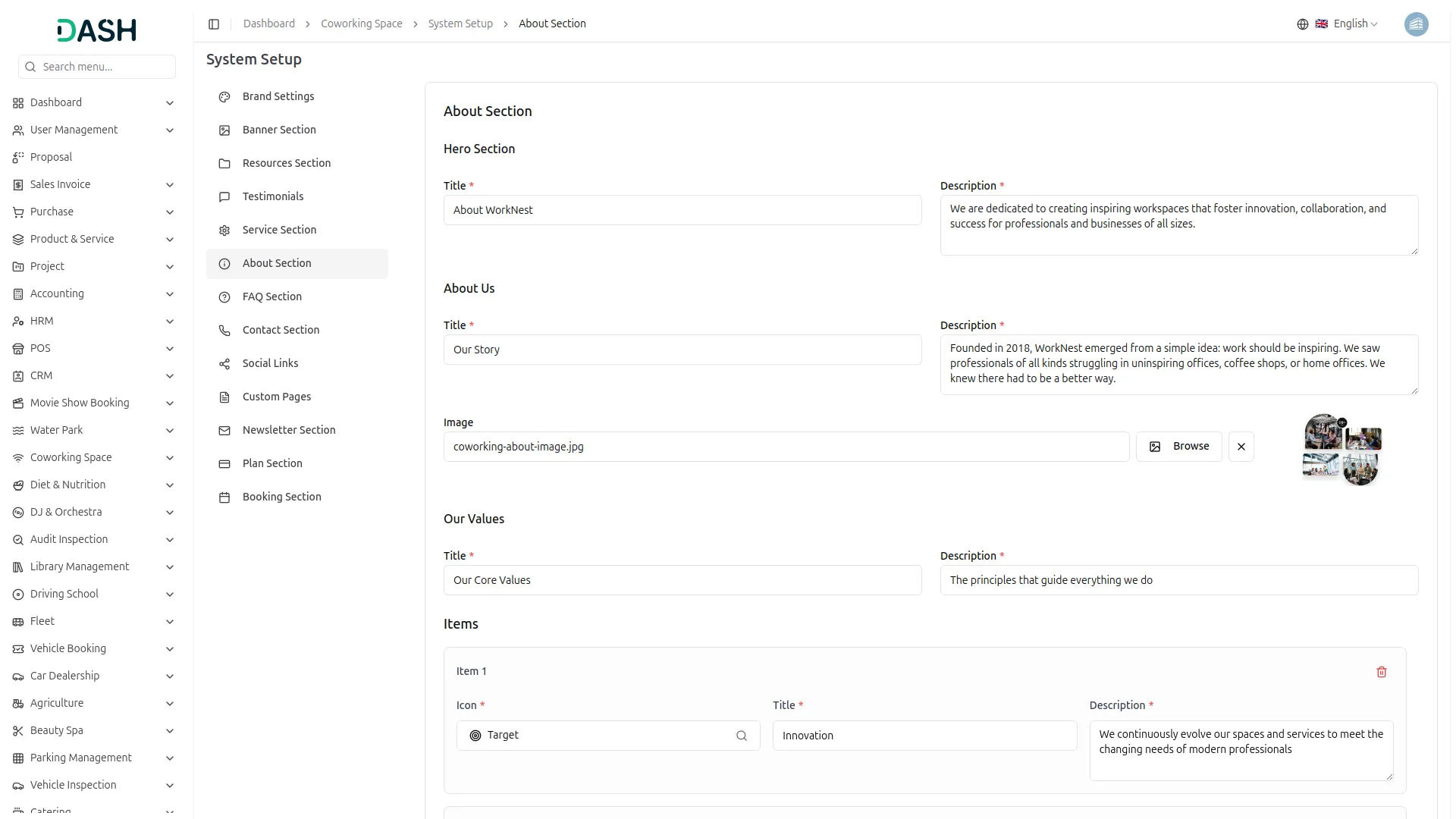Image resolution: width=1456 pixels, height=819 pixels.
Task: Click the coworking about image thumbnail
Action: (1341, 450)
